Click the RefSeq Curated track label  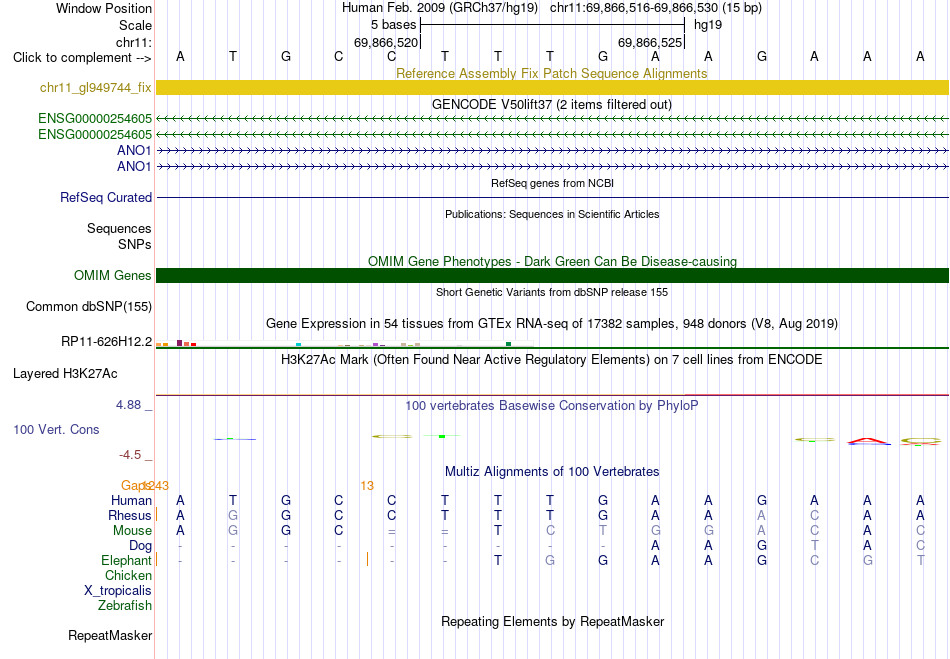coord(106,197)
